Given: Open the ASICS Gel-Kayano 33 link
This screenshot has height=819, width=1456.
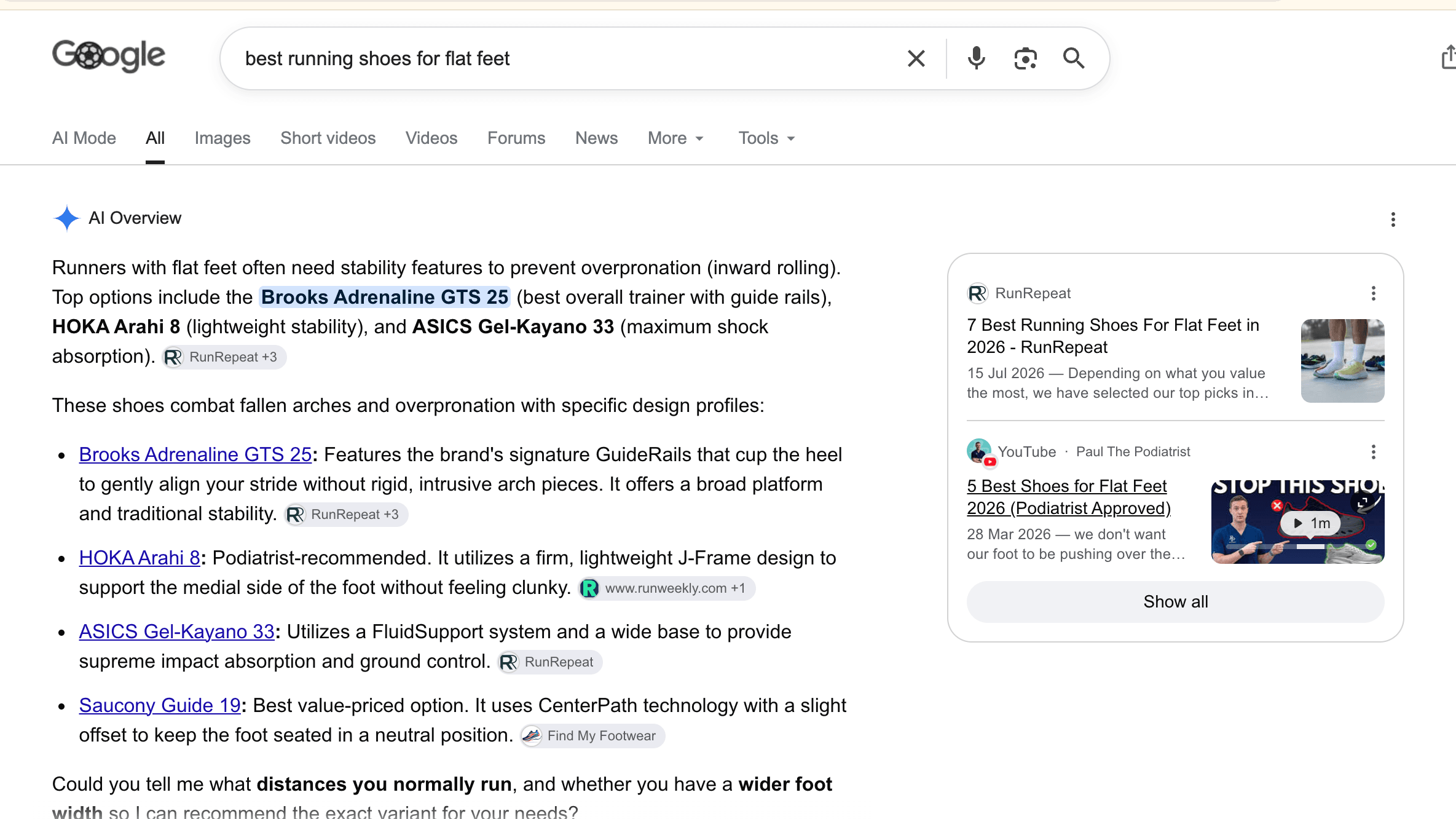Looking at the screenshot, I should point(177,631).
